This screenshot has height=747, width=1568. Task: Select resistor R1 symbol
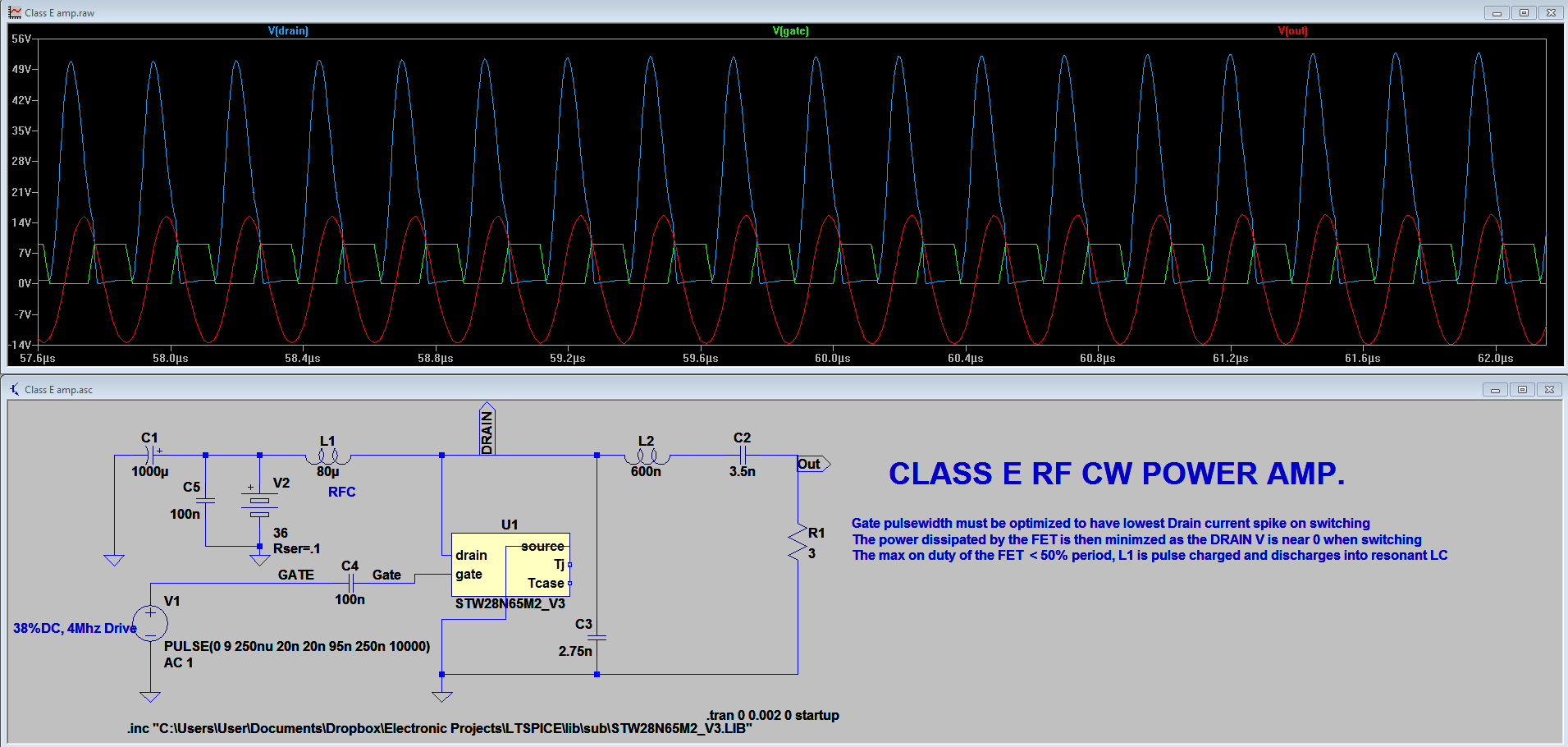pos(798,543)
